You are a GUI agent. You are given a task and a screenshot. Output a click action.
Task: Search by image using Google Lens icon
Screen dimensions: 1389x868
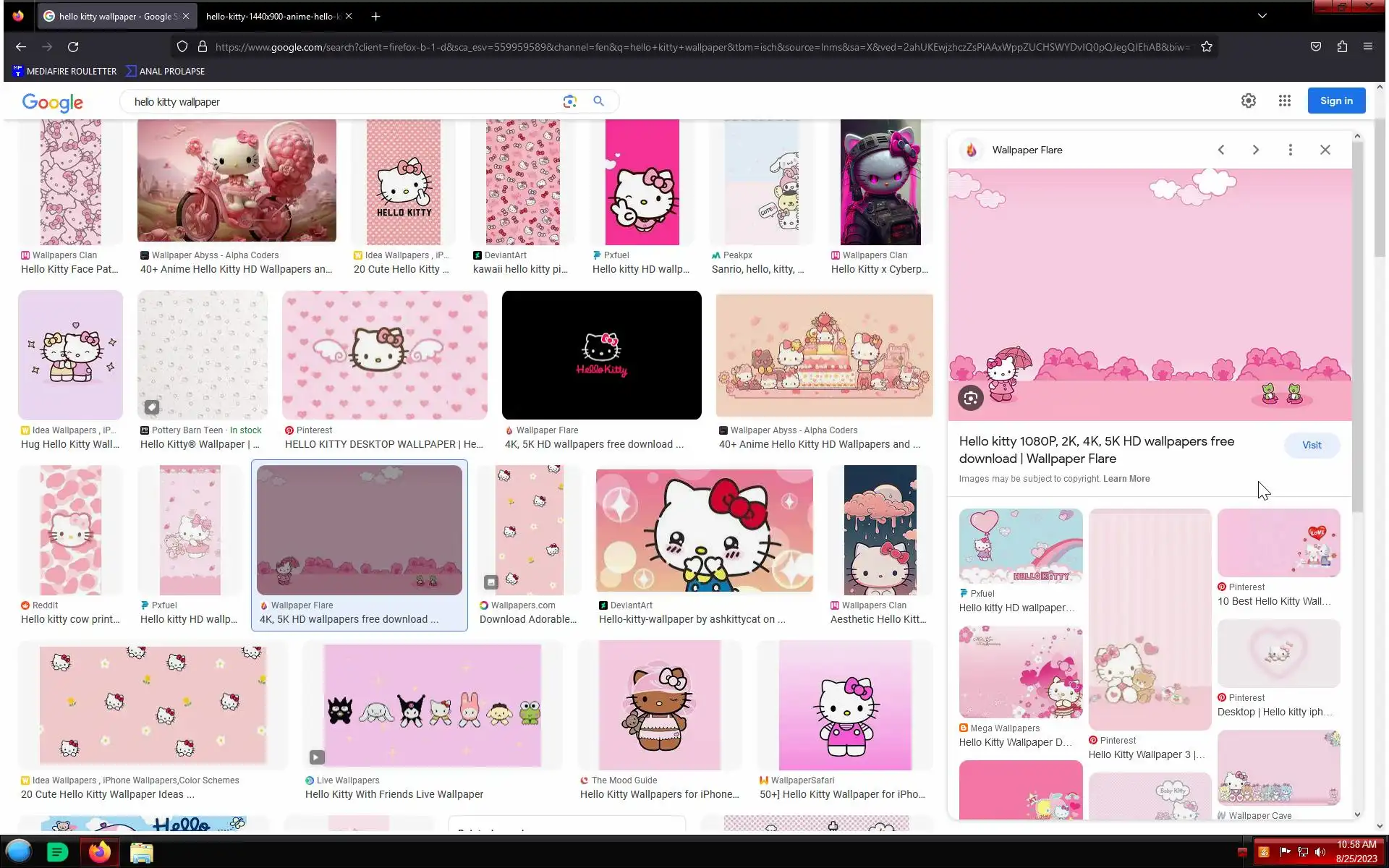click(x=569, y=101)
